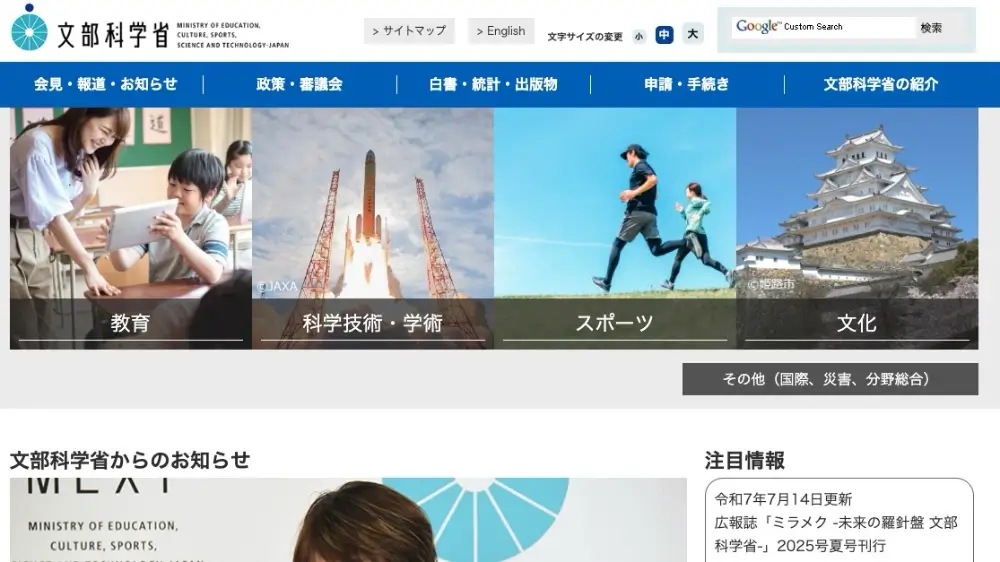Open the 文部科学省の紹介 menu
1000x562 pixels.
tap(881, 84)
